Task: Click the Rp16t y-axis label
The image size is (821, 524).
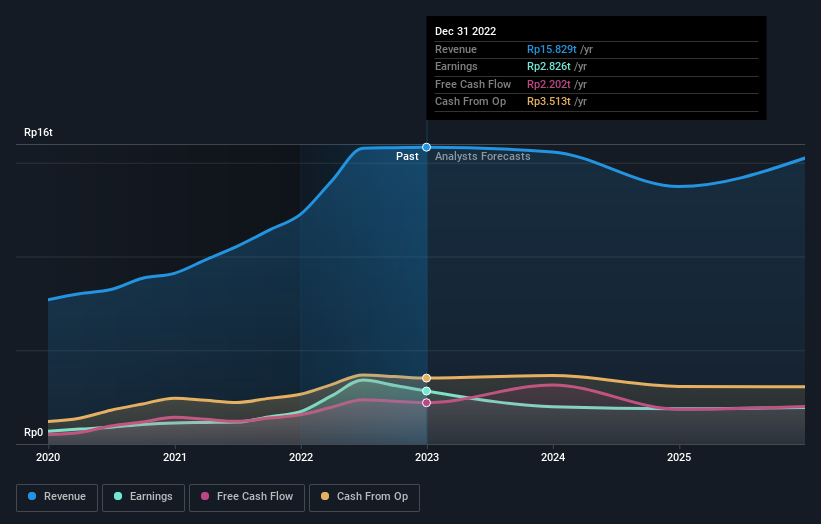Action: pyautogui.click(x=38, y=132)
